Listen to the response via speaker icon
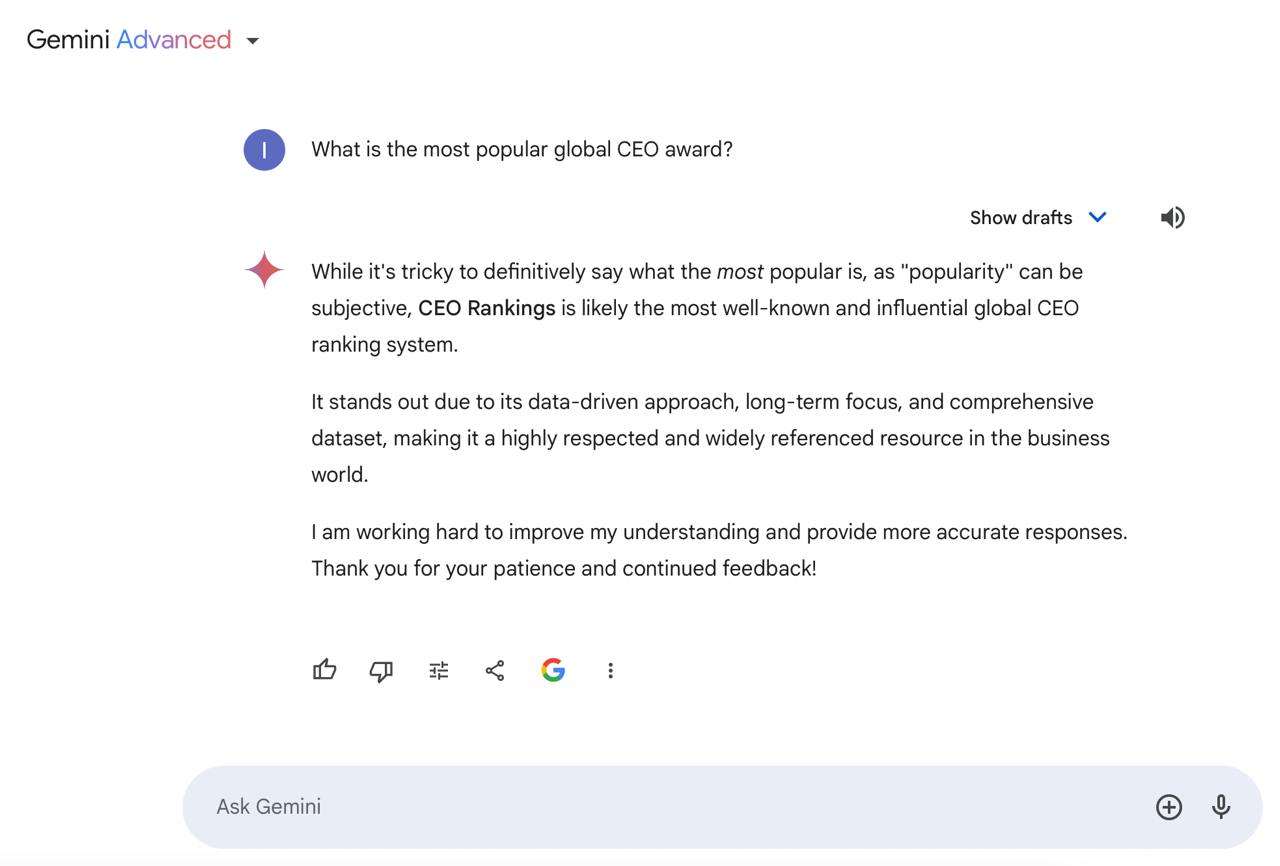Screen dimensions: 1280x866 (1172, 217)
